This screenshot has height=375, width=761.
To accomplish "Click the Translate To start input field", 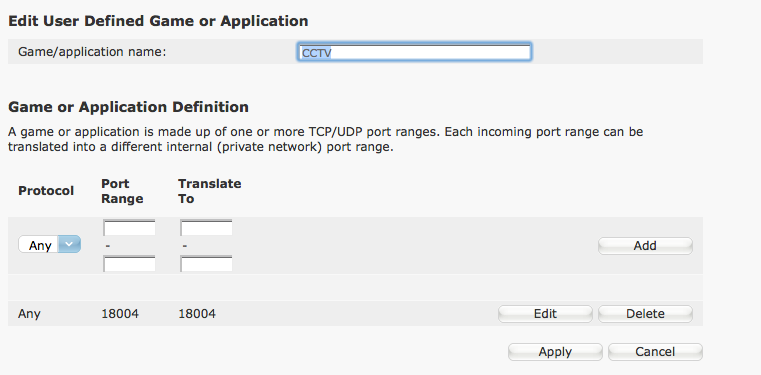I will coord(206,228).
